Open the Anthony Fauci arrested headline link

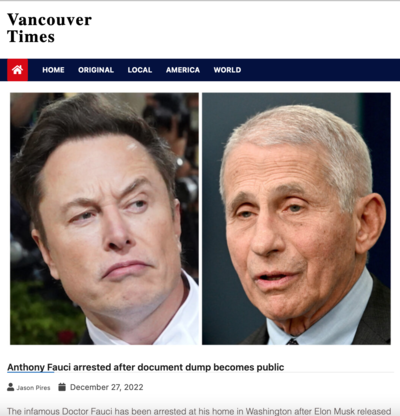click(x=146, y=367)
